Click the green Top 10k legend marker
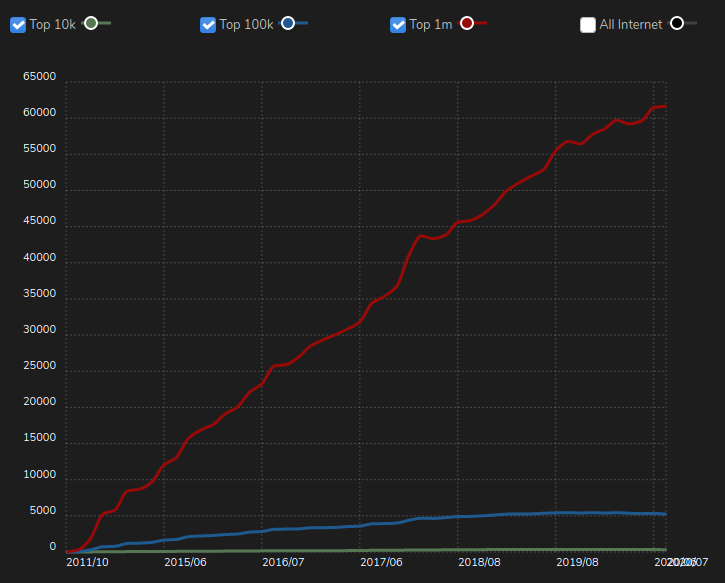 [91, 23]
